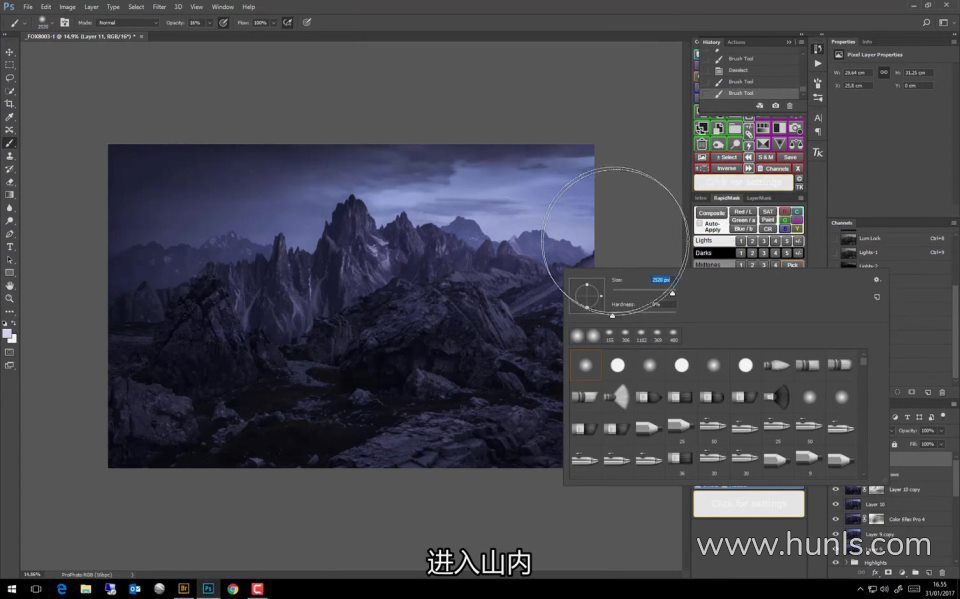Select the Horizontal Type tool
Image resolution: width=960 pixels, height=599 pixels.
[9, 247]
